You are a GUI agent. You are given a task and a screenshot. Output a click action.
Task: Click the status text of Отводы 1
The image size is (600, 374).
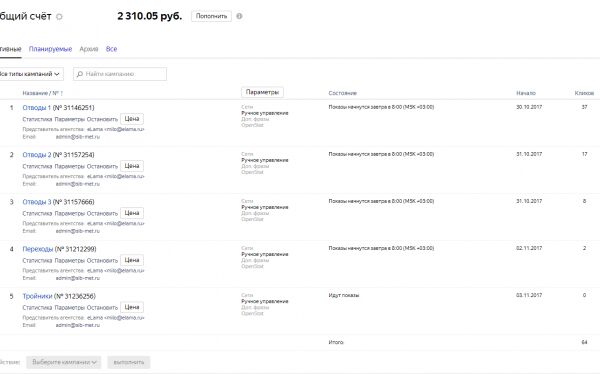click(381, 107)
